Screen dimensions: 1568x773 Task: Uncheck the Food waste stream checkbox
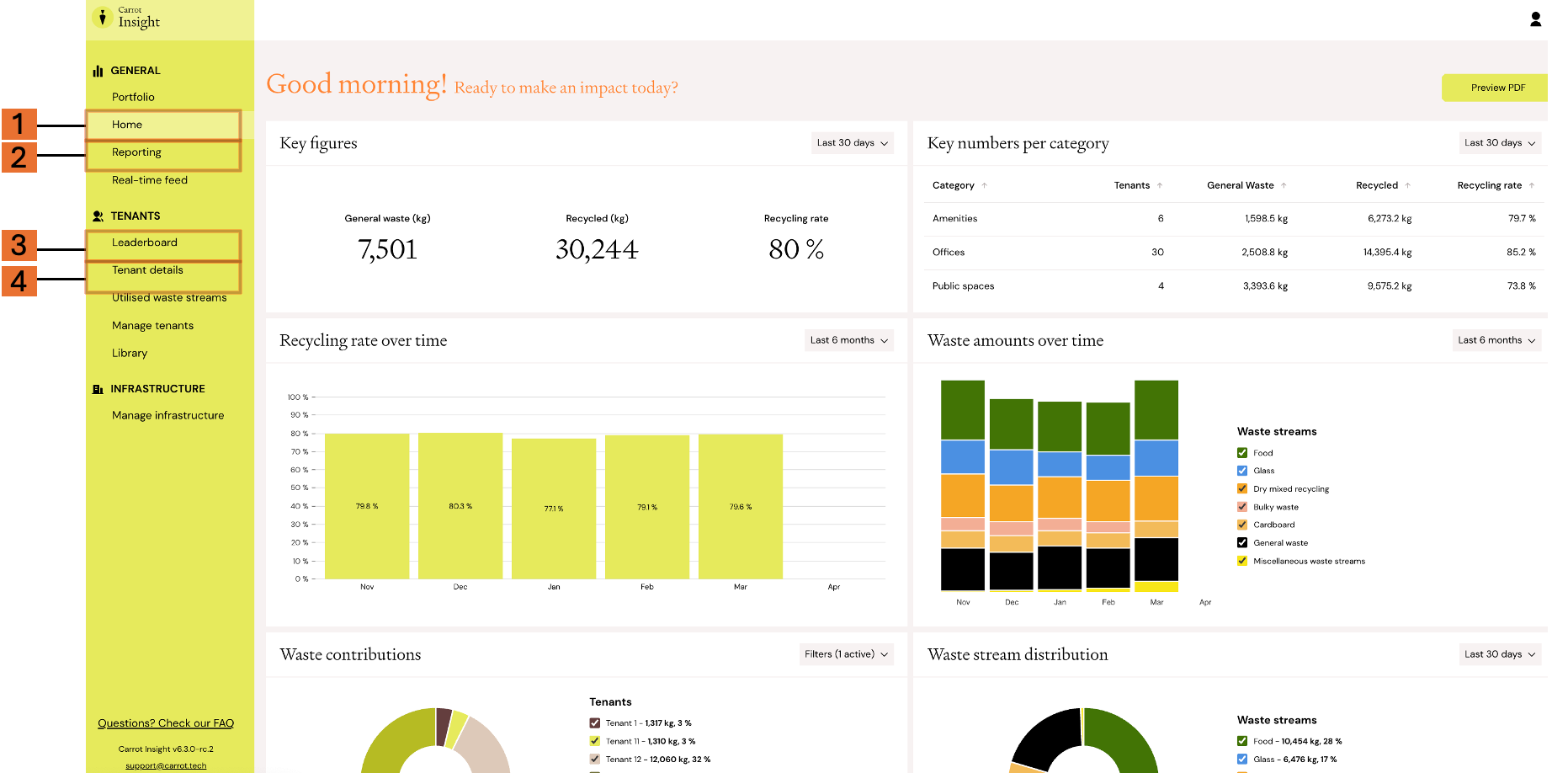pyautogui.click(x=1242, y=453)
